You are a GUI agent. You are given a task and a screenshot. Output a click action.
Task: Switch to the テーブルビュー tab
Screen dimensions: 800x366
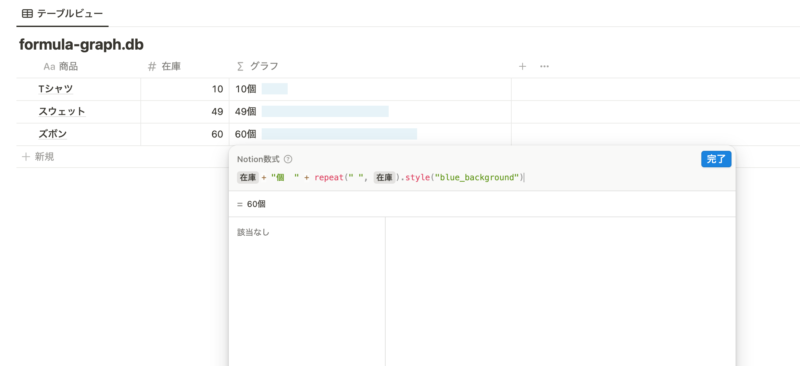(x=62, y=14)
